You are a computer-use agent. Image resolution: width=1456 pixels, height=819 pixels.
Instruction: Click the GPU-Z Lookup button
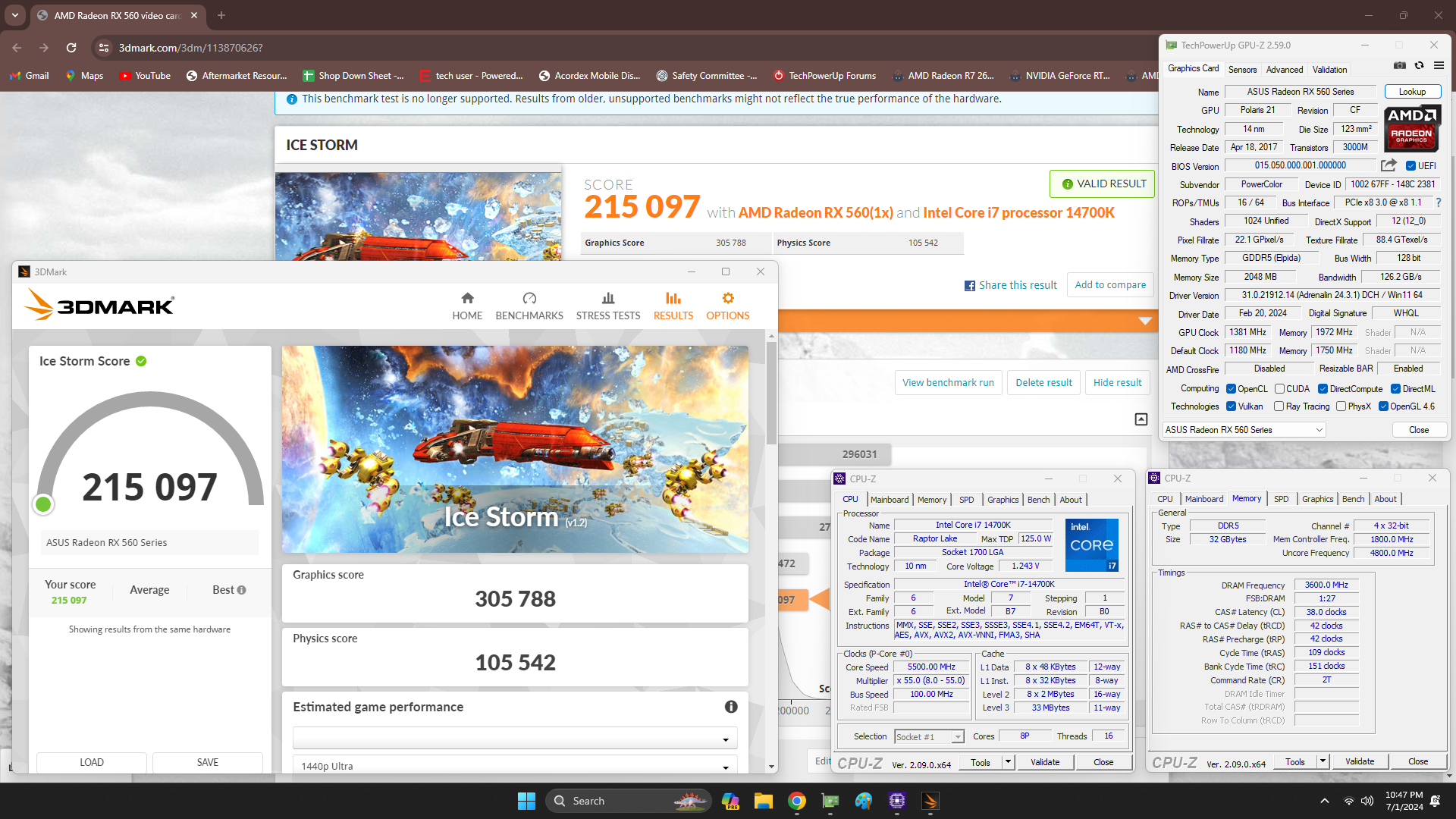coord(1412,92)
